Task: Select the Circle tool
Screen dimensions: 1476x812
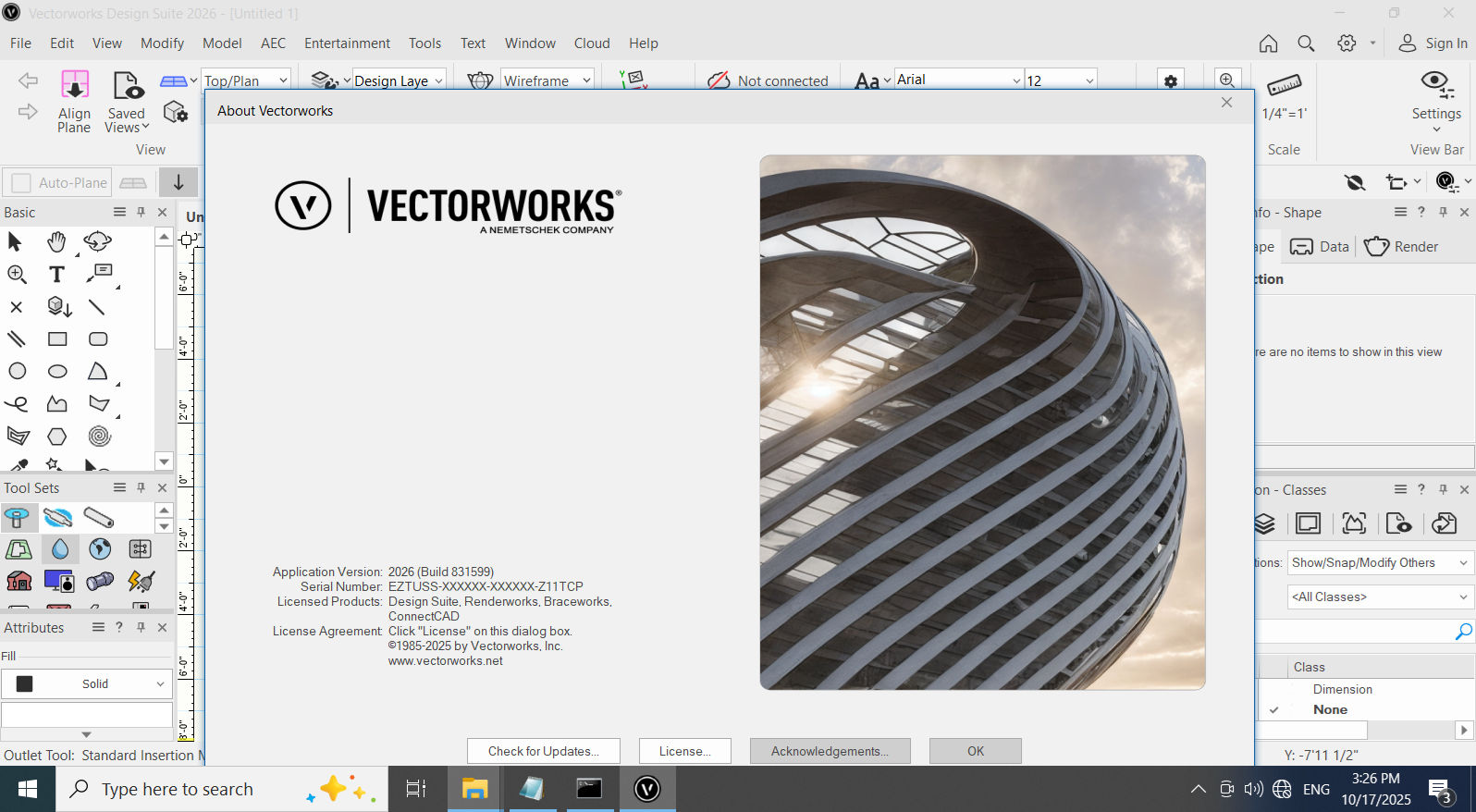Action: (x=17, y=372)
